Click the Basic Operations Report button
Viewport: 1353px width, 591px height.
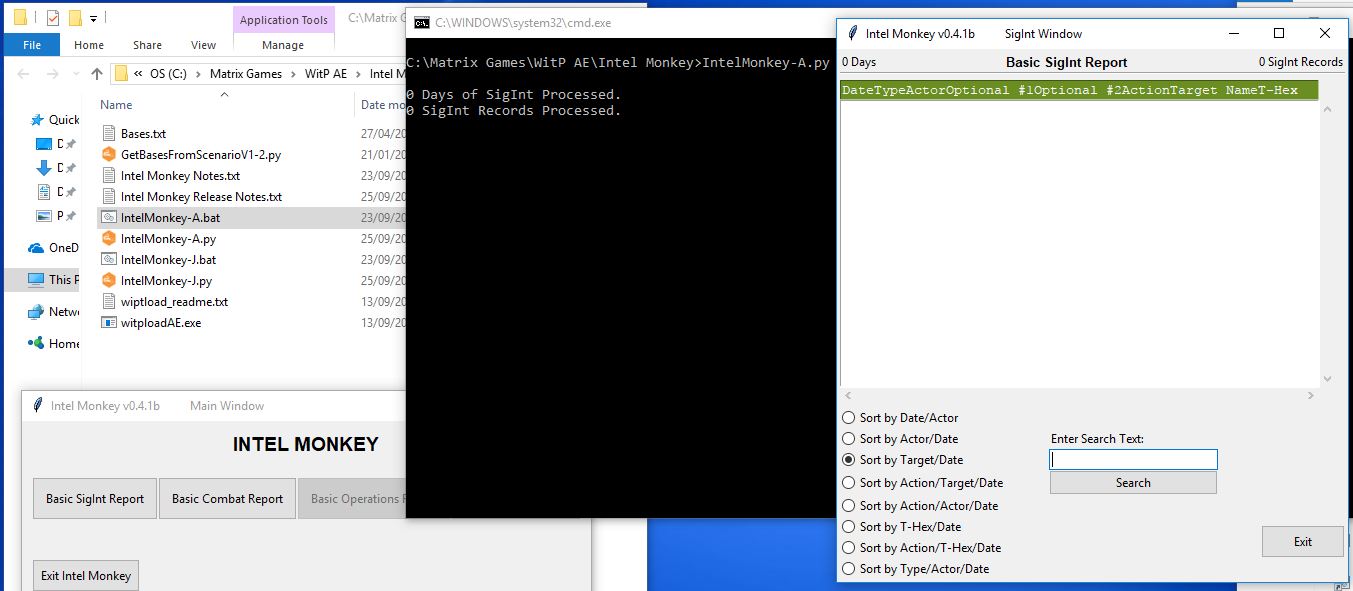point(353,499)
